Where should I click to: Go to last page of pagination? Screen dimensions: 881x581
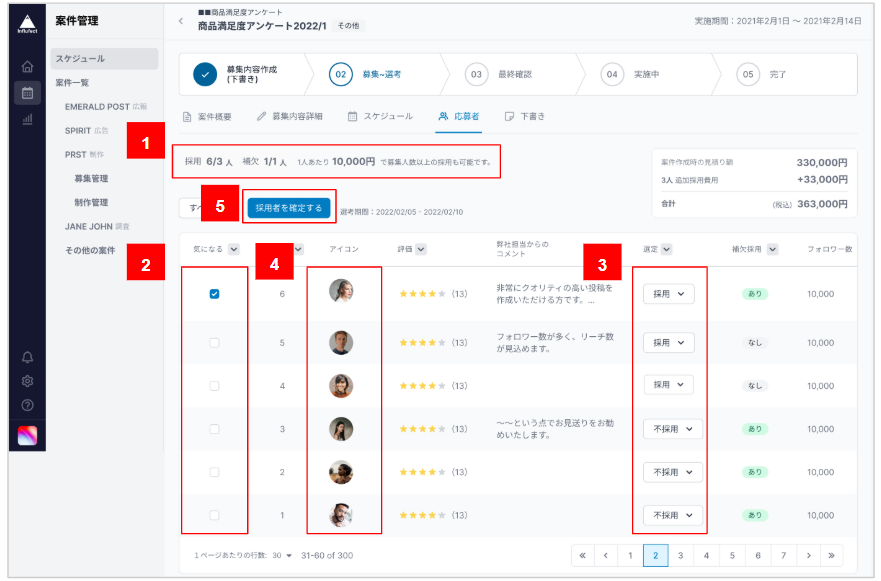pyautogui.click(x=832, y=556)
